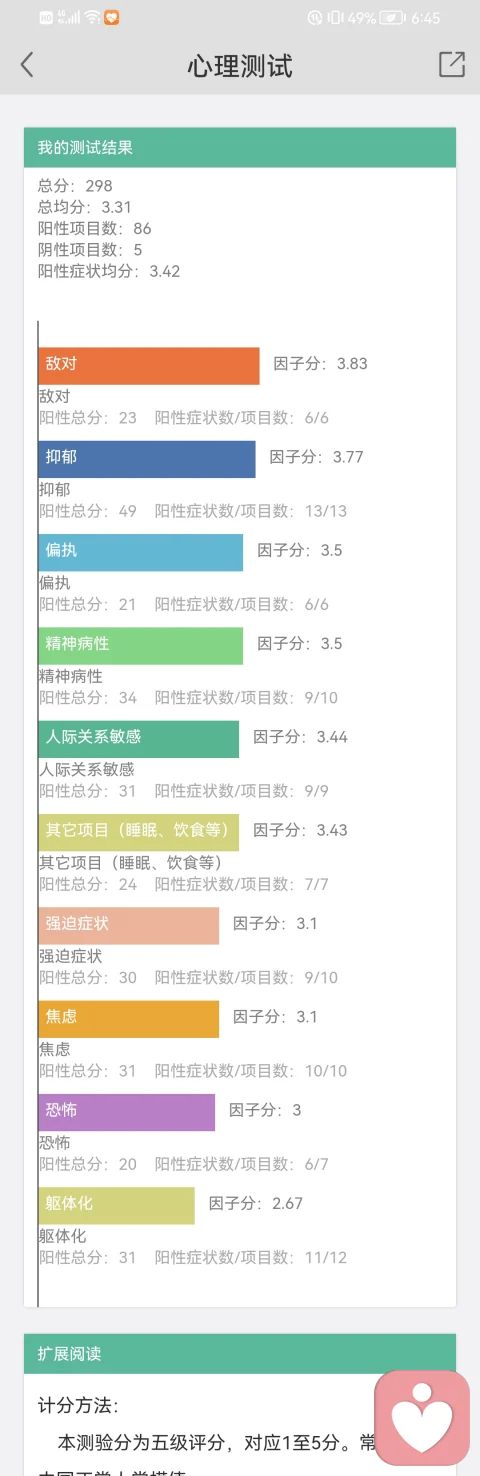The width and height of the screenshot is (480, 1476).
Task: Select the orange 焦虑 bar
Action: 129,1019
